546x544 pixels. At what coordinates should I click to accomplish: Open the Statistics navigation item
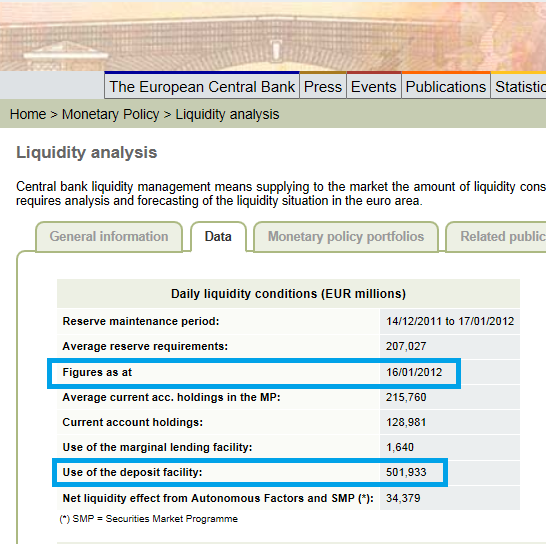519,86
